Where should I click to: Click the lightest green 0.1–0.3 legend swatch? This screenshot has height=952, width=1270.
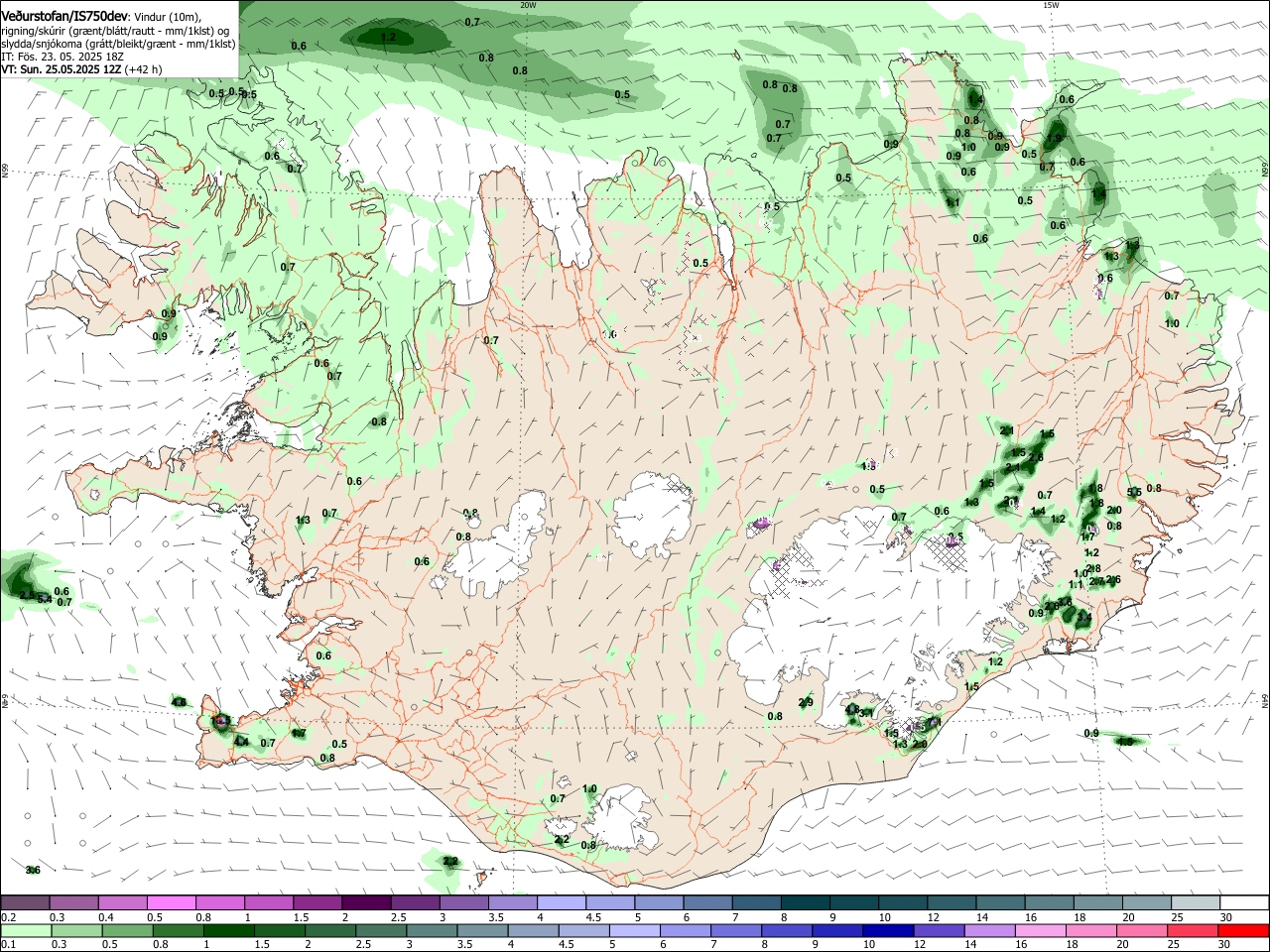tap(25, 930)
